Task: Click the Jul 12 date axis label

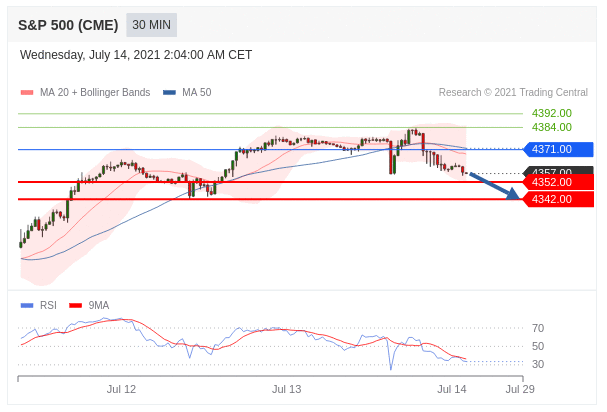Action: [121, 389]
